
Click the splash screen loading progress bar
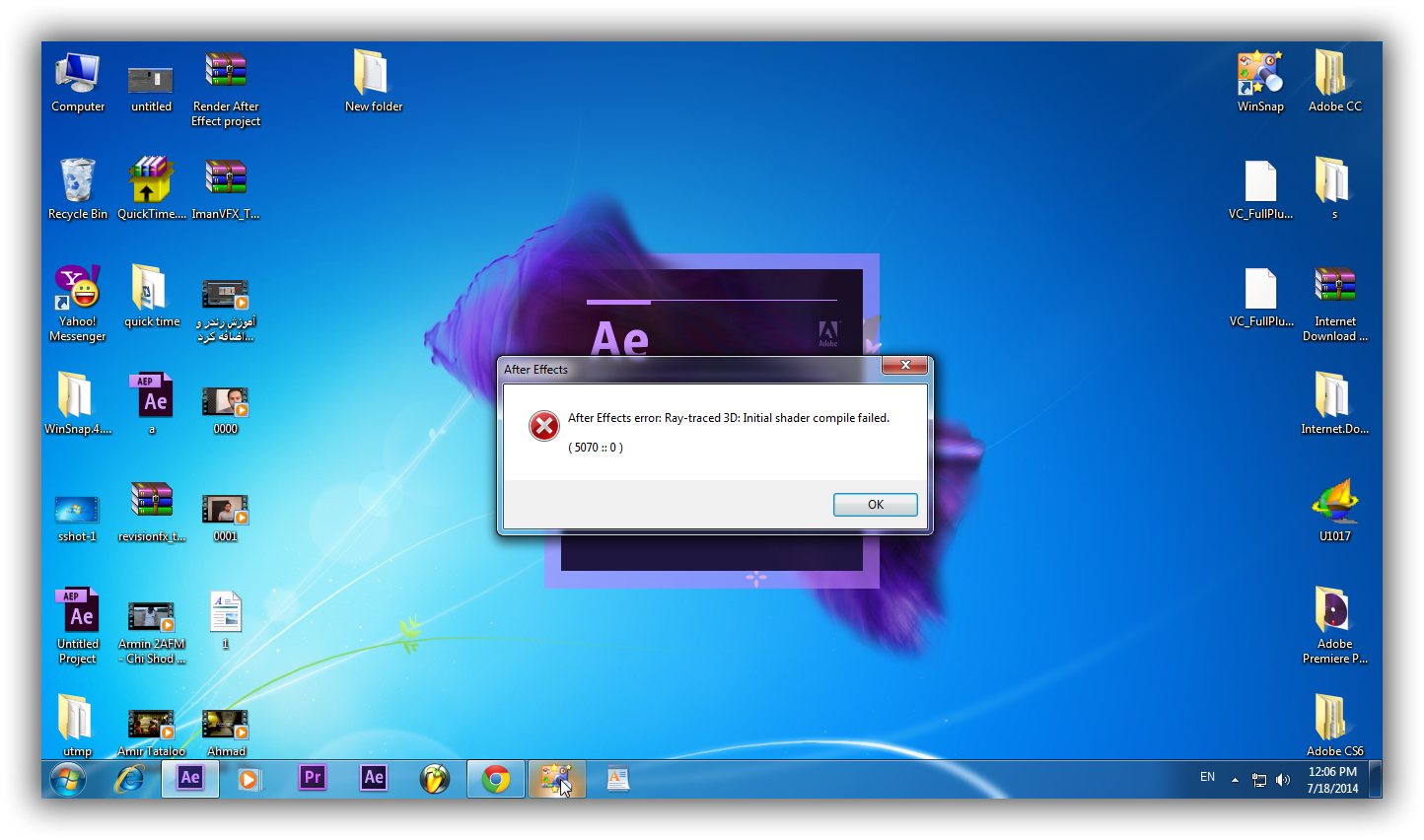pos(711,301)
